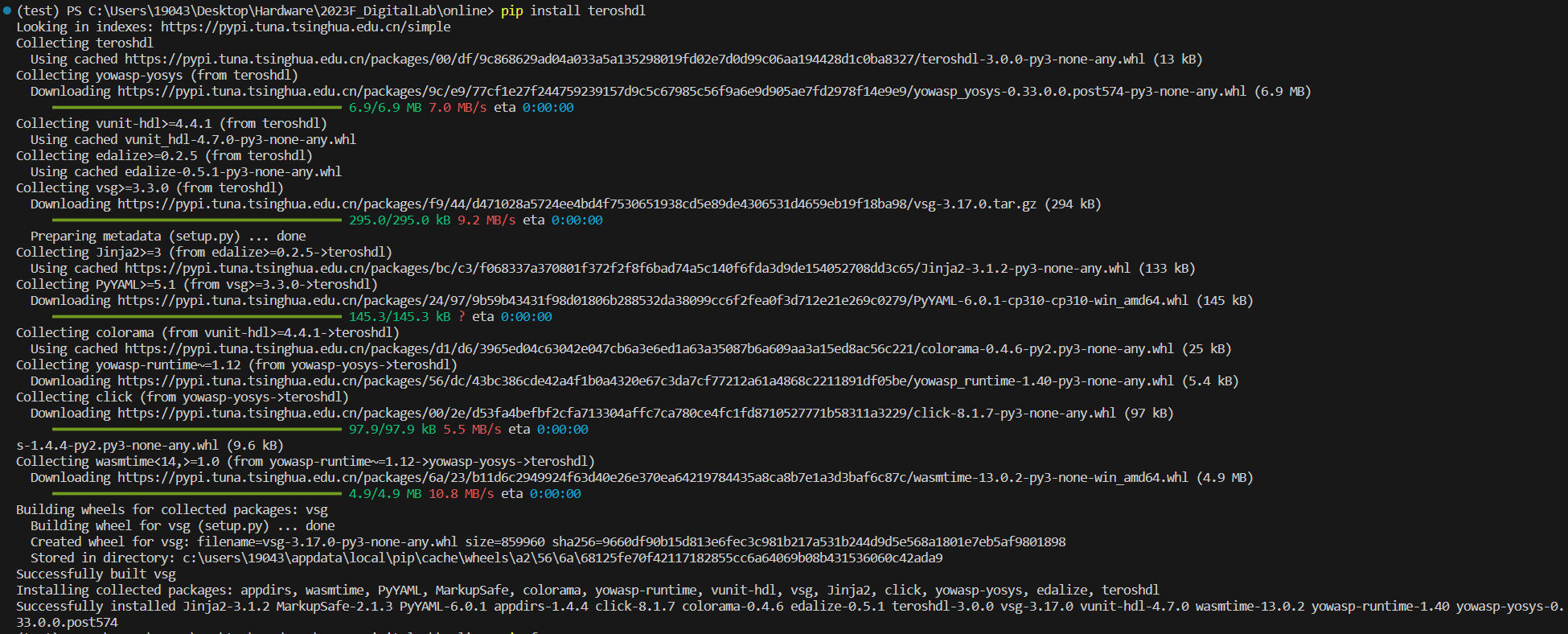Viewport: 1568px width, 634px height.
Task: Click the 97.9/97.9 kB progress bar
Action: tap(197, 429)
